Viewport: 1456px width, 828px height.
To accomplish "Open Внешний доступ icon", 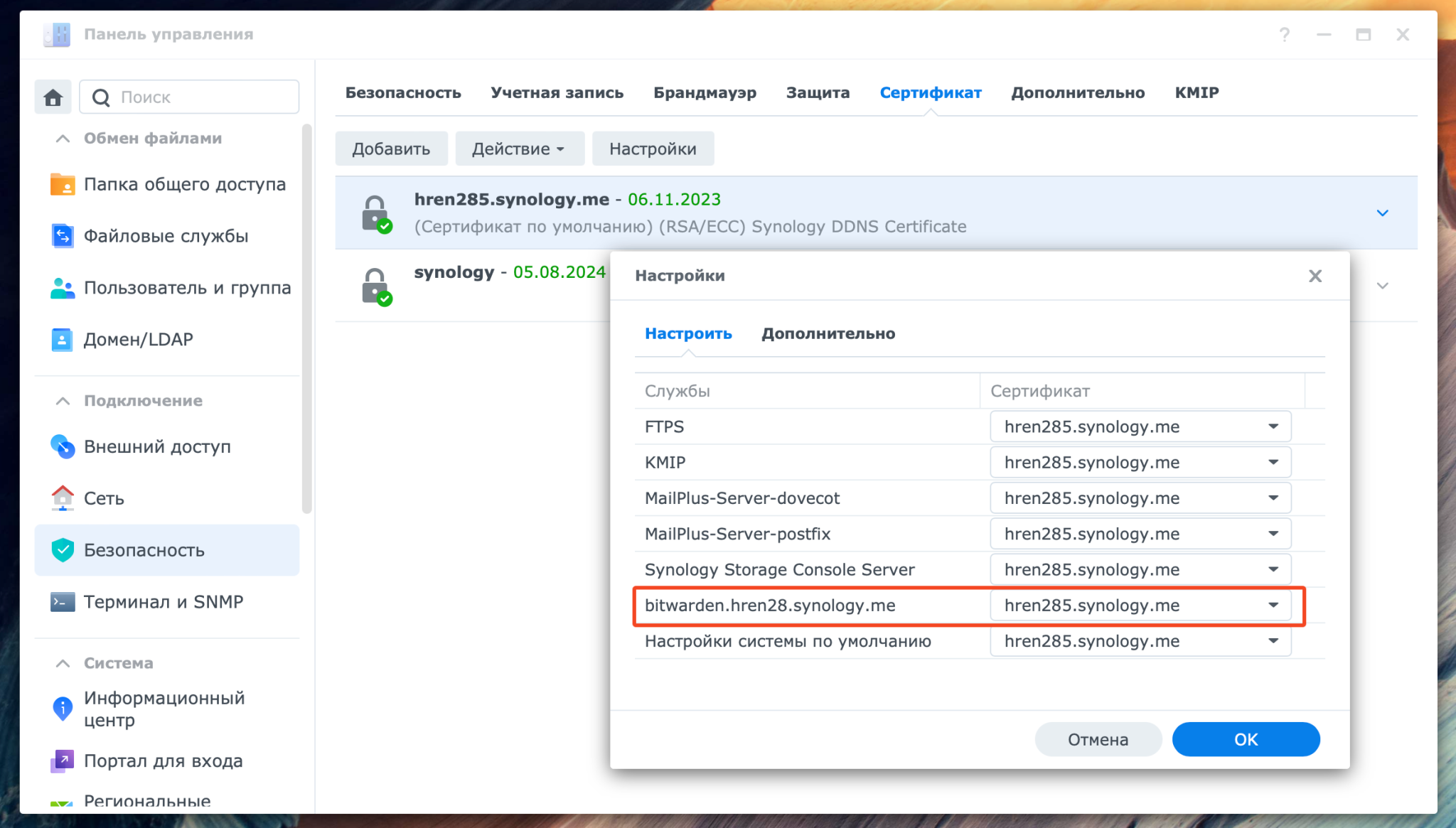I will [x=63, y=446].
